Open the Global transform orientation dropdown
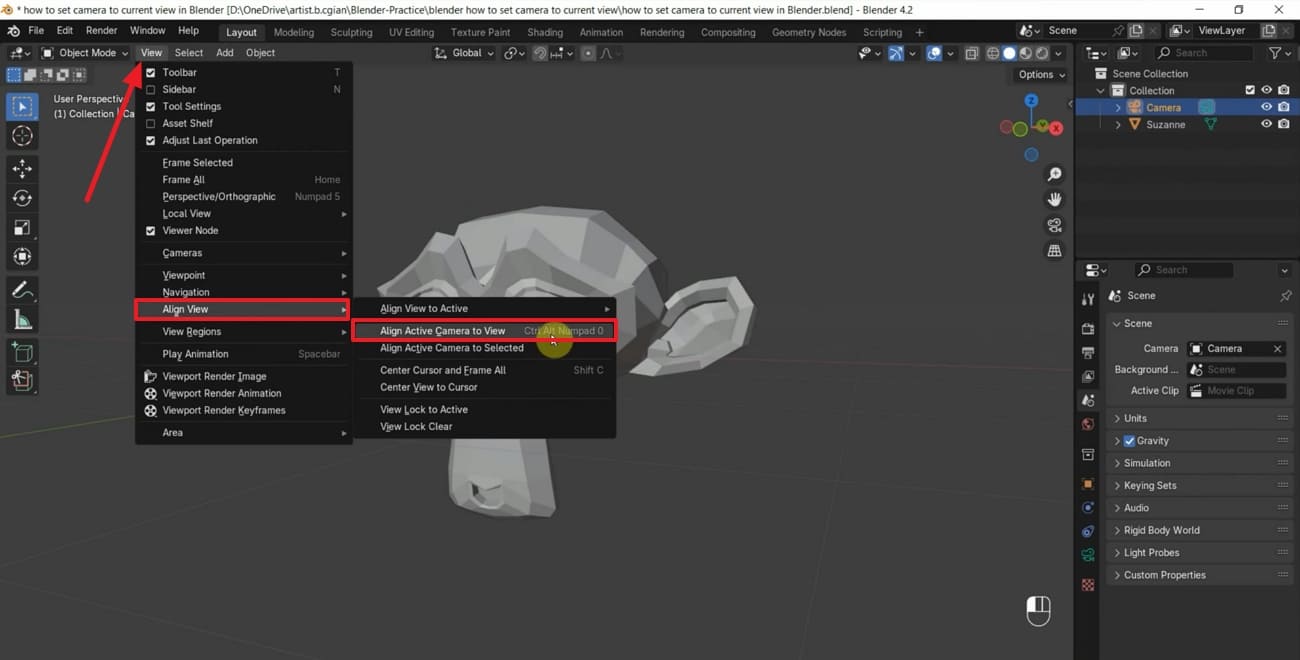 [464, 53]
